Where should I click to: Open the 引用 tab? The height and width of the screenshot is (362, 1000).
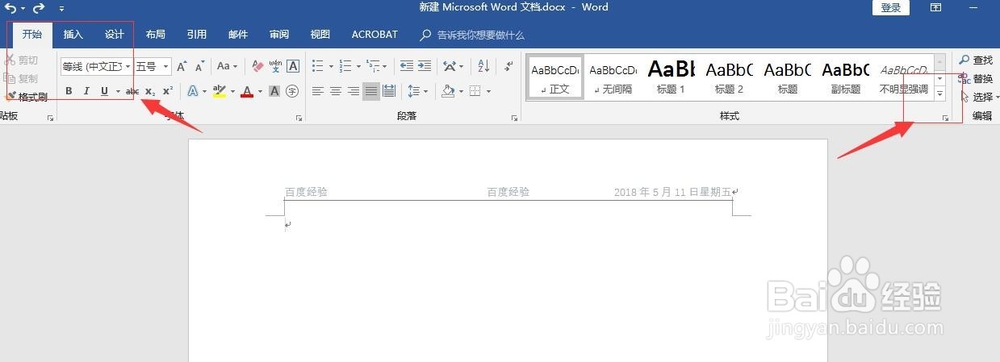(196, 34)
